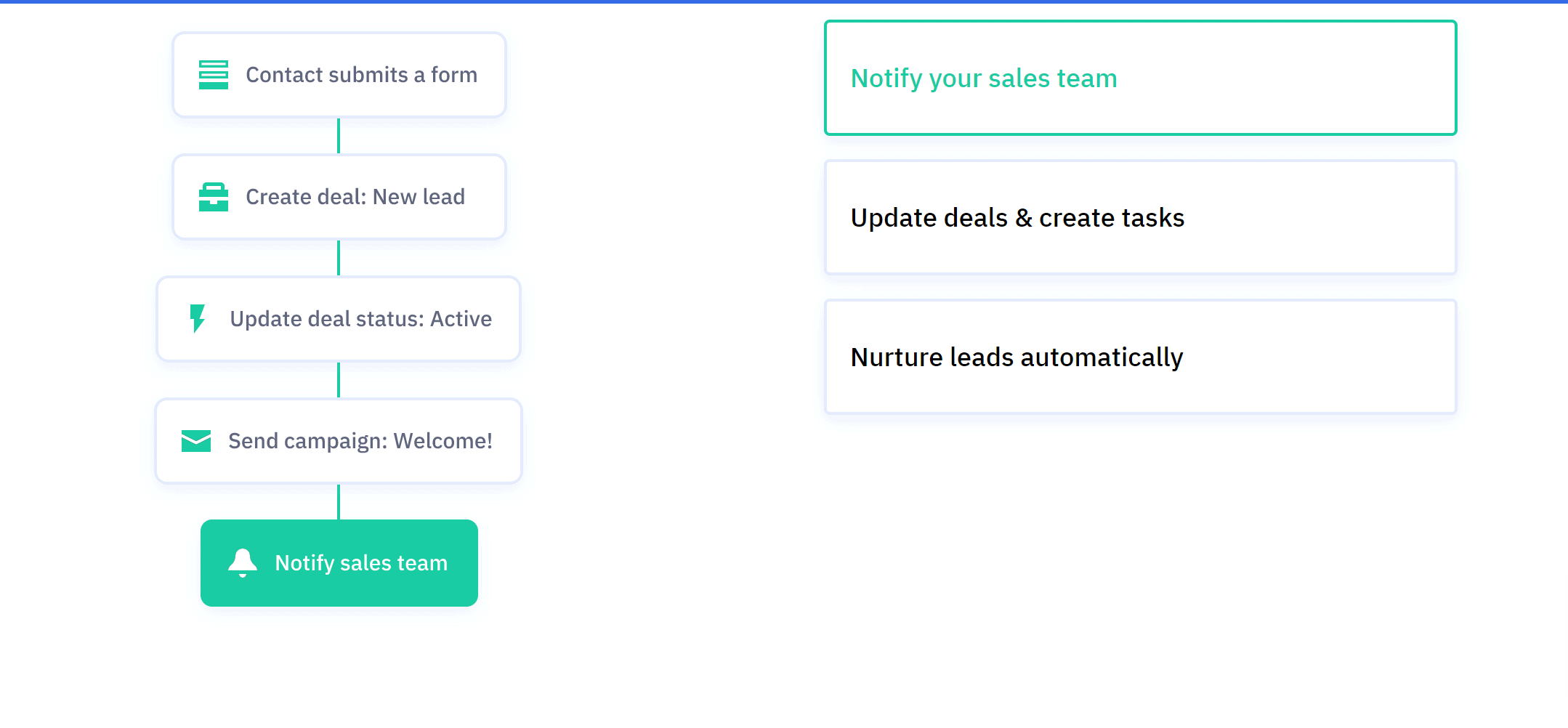1568x728 pixels.
Task: Click the bell icon on Notify sales team
Action: 243,563
